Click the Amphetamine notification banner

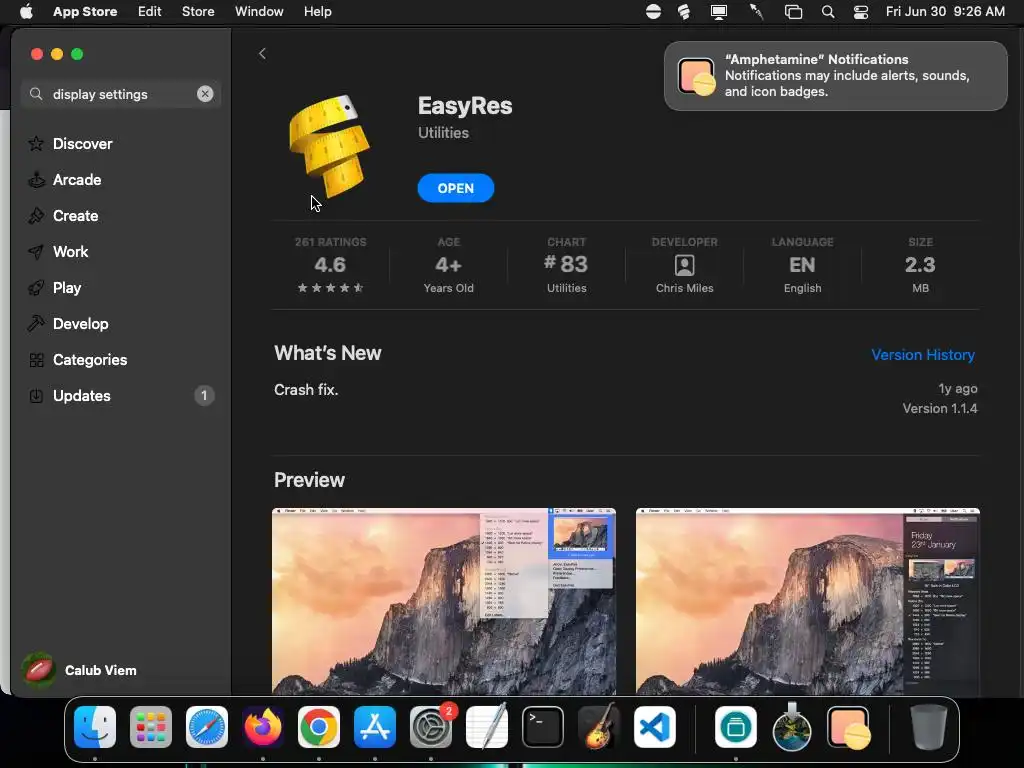tap(835, 76)
